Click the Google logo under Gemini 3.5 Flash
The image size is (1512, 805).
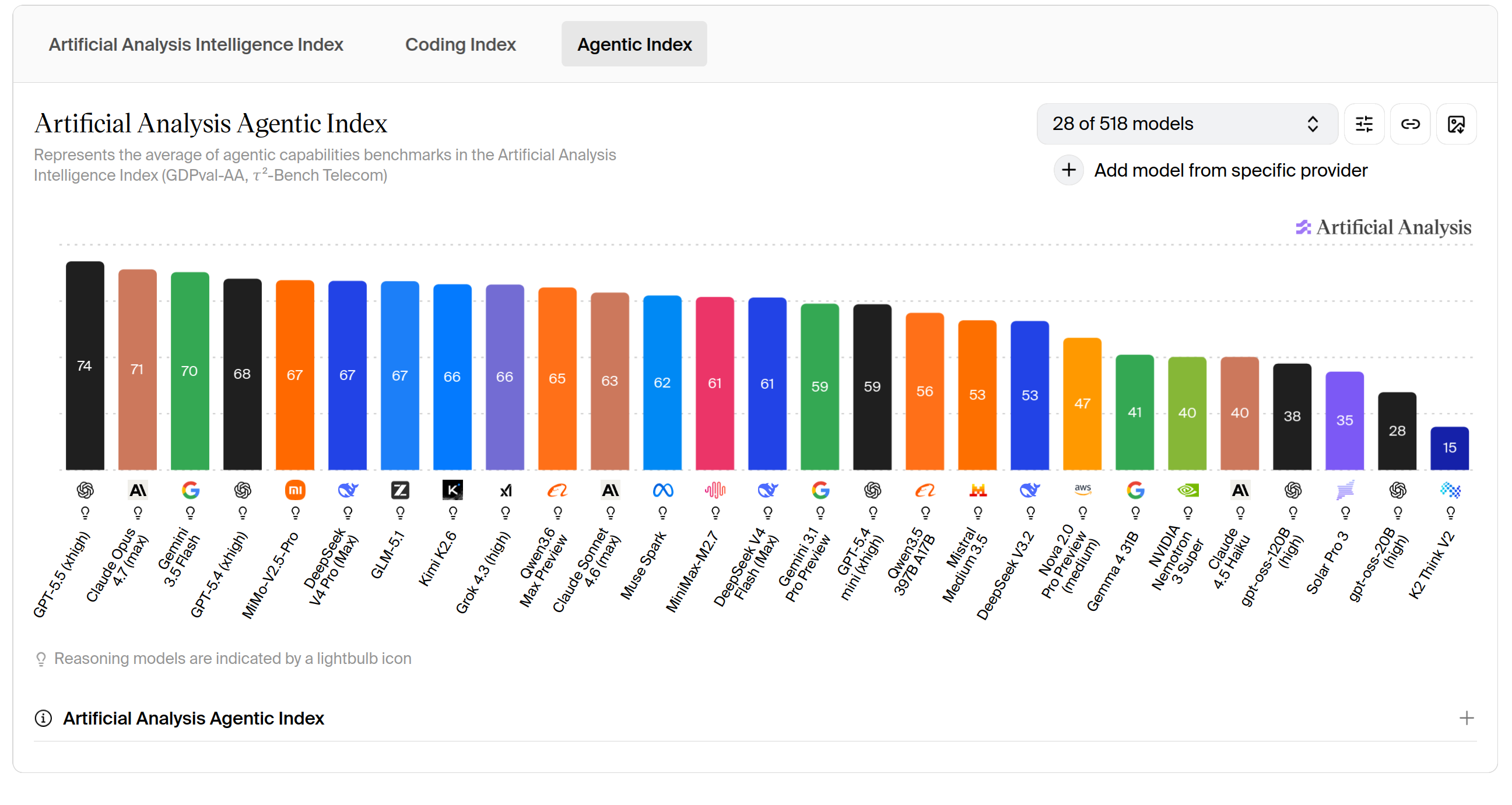pyautogui.click(x=190, y=490)
